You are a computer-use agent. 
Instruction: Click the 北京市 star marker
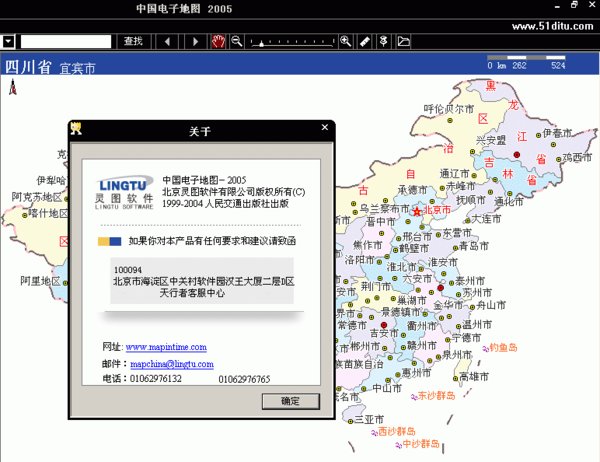[x=417, y=211]
